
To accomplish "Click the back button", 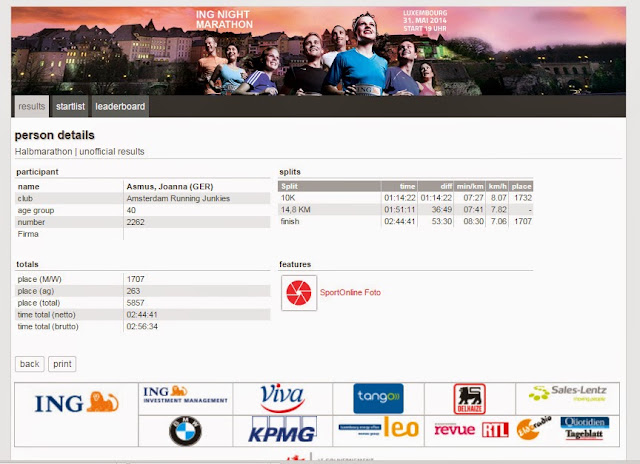I will click(x=29, y=364).
